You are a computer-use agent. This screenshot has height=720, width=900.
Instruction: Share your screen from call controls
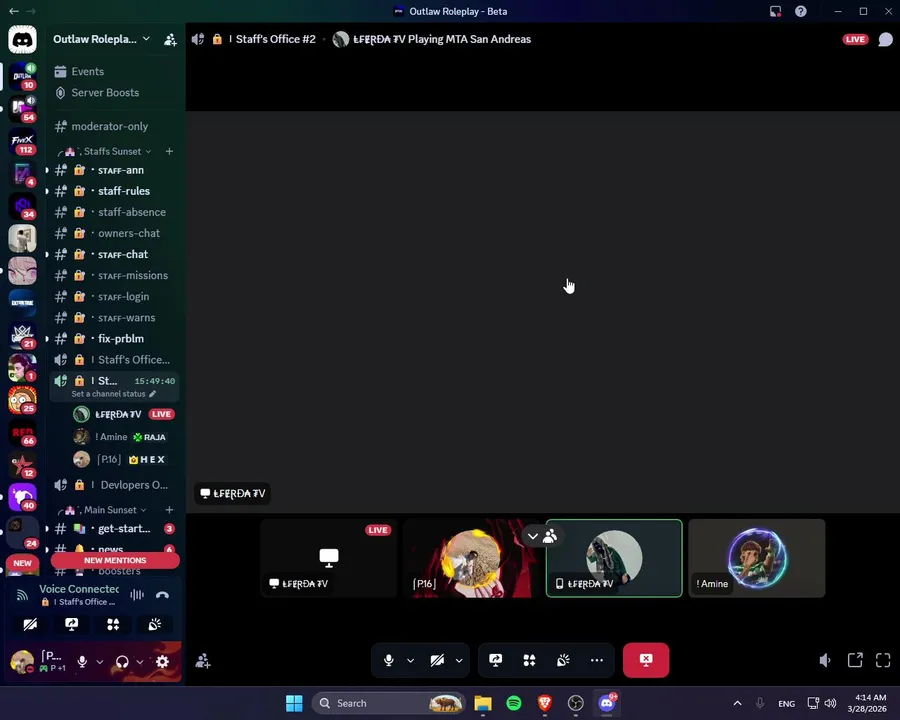(x=496, y=660)
